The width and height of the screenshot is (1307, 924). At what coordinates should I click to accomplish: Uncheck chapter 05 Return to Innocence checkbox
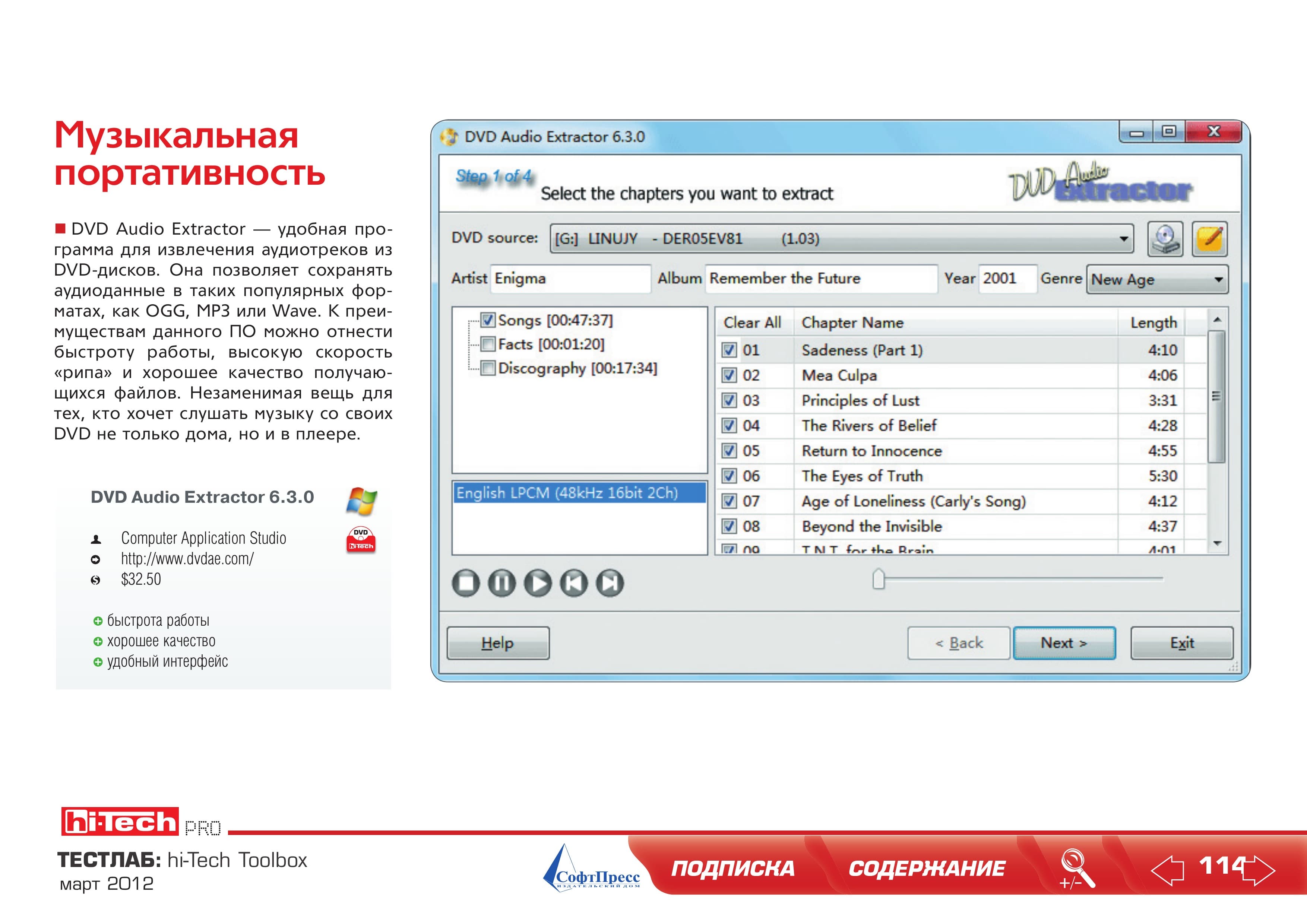[x=729, y=451]
